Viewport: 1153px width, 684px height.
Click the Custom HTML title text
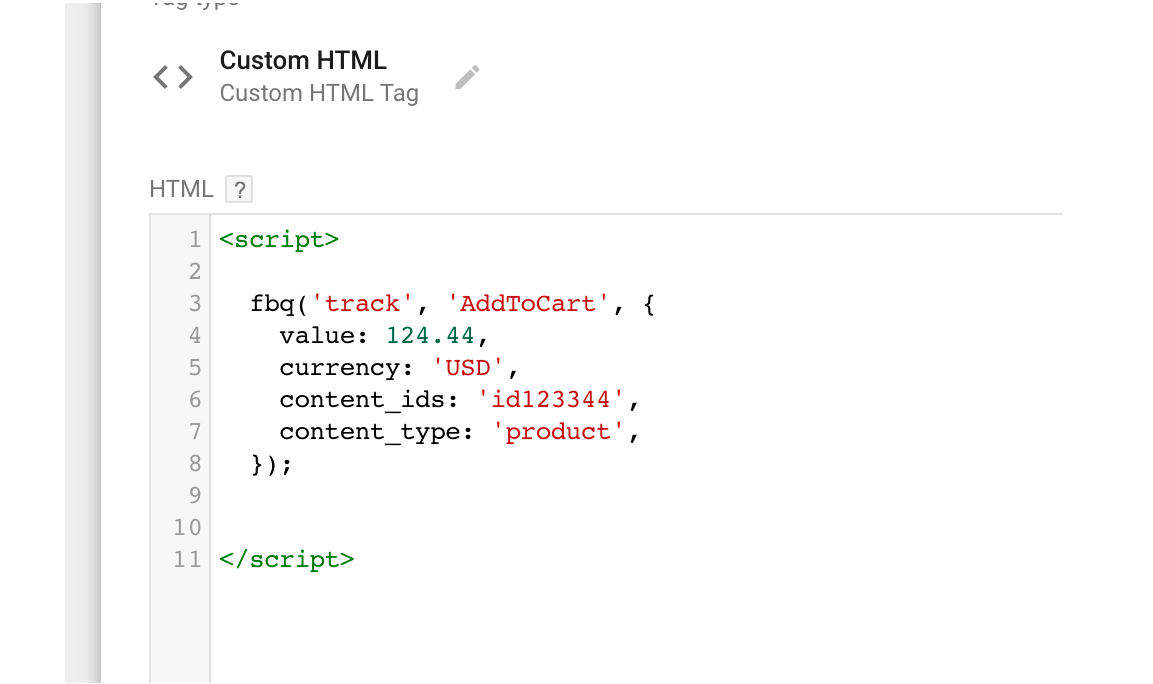pos(303,60)
